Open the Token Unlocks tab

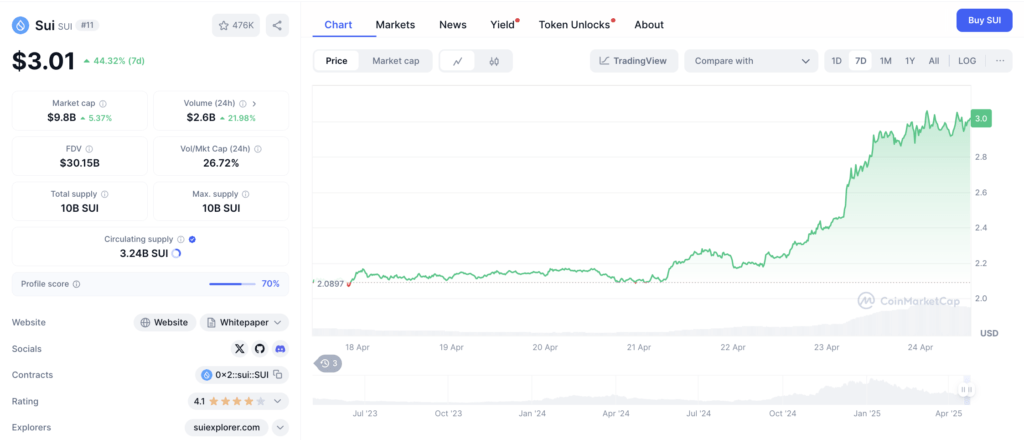(575, 25)
